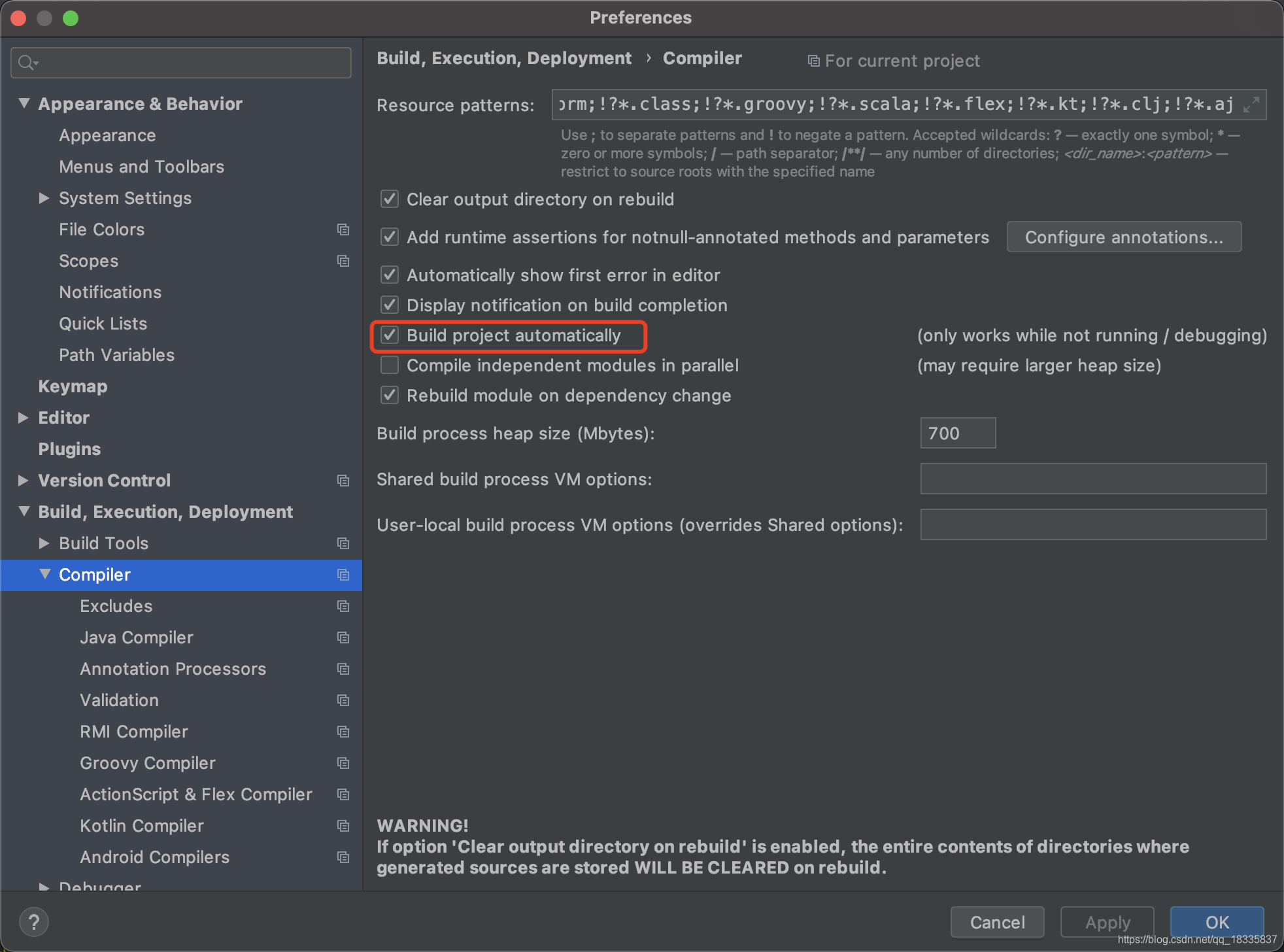Click the help question mark icon
1284x952 pixels.
(x=34, y=922)
